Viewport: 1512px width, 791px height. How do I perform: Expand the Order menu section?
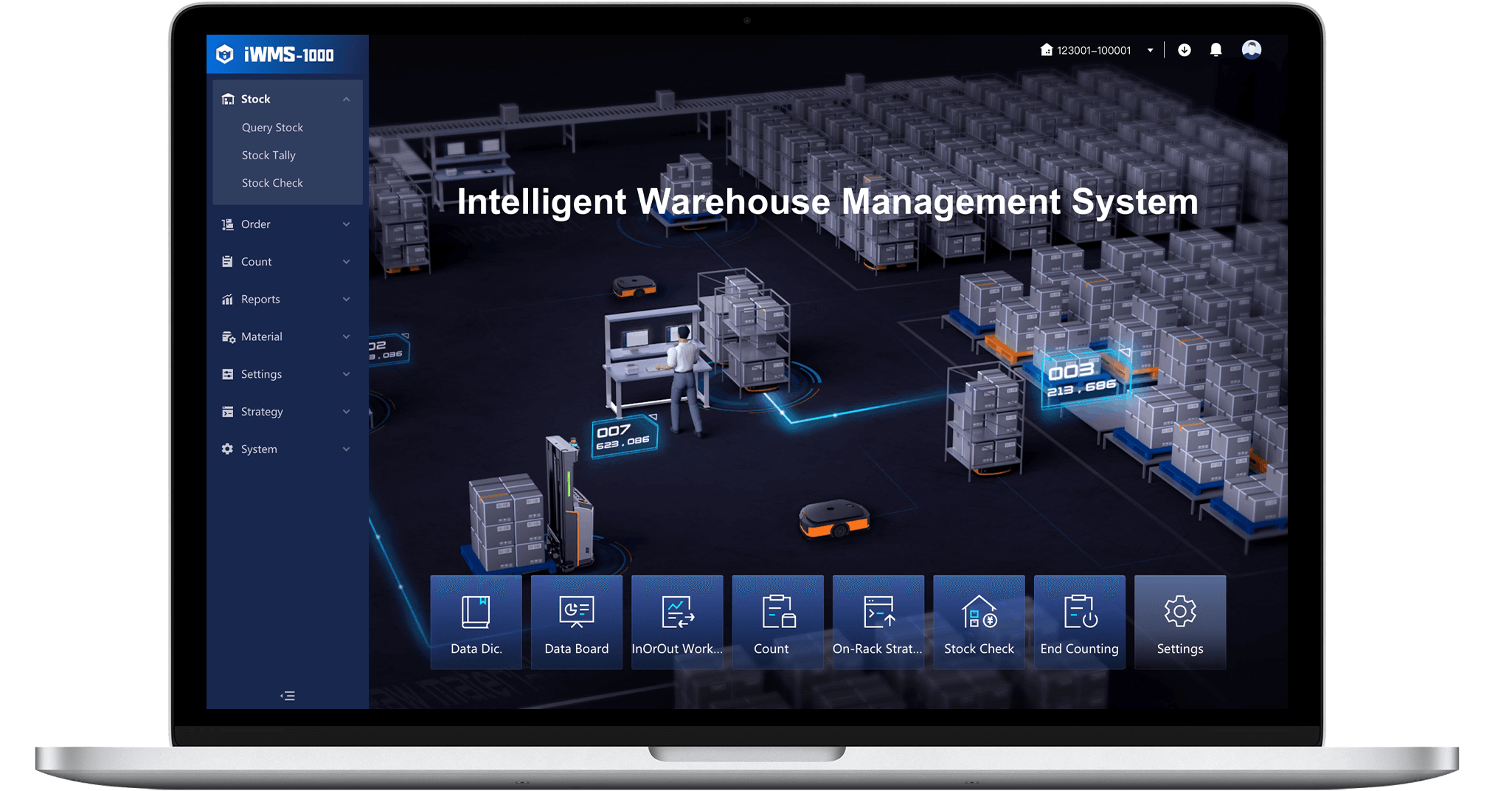click(x=287, y=224)
